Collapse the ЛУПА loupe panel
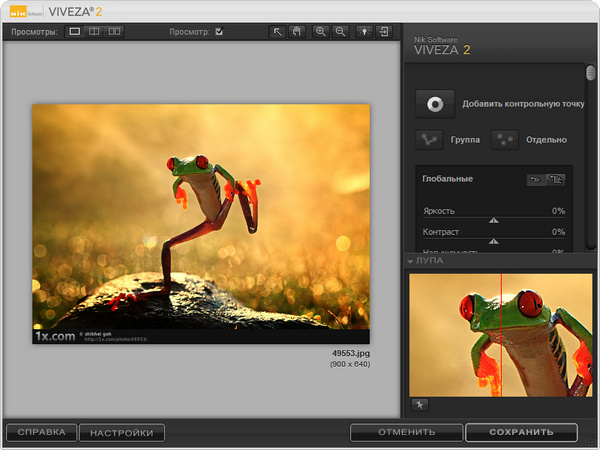This screenshot has width=600, height=450. click(x=410, y=261)
